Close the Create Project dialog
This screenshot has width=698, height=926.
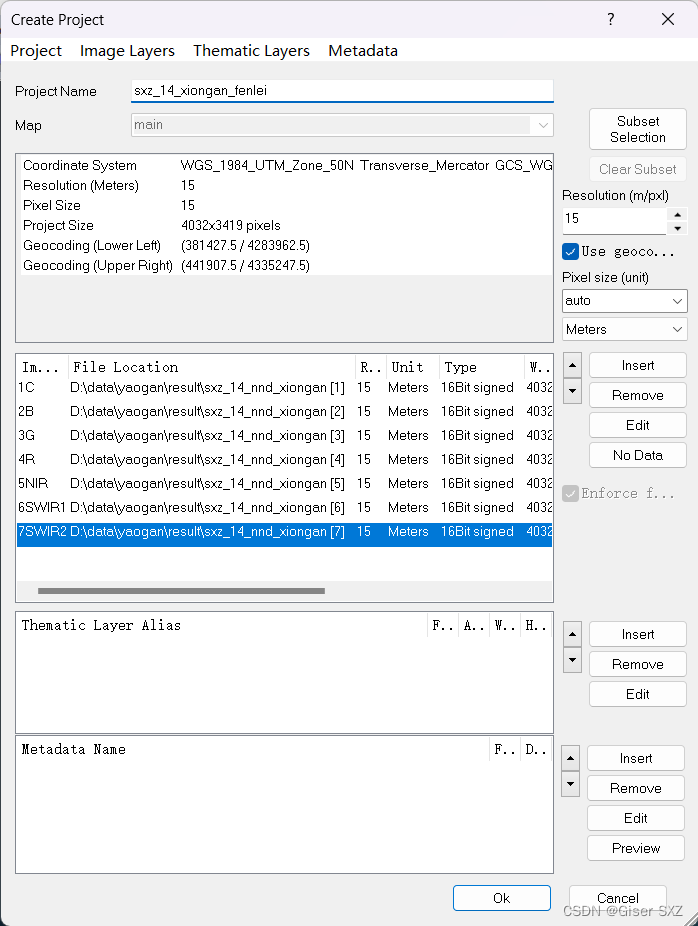[x=668, y=19]
